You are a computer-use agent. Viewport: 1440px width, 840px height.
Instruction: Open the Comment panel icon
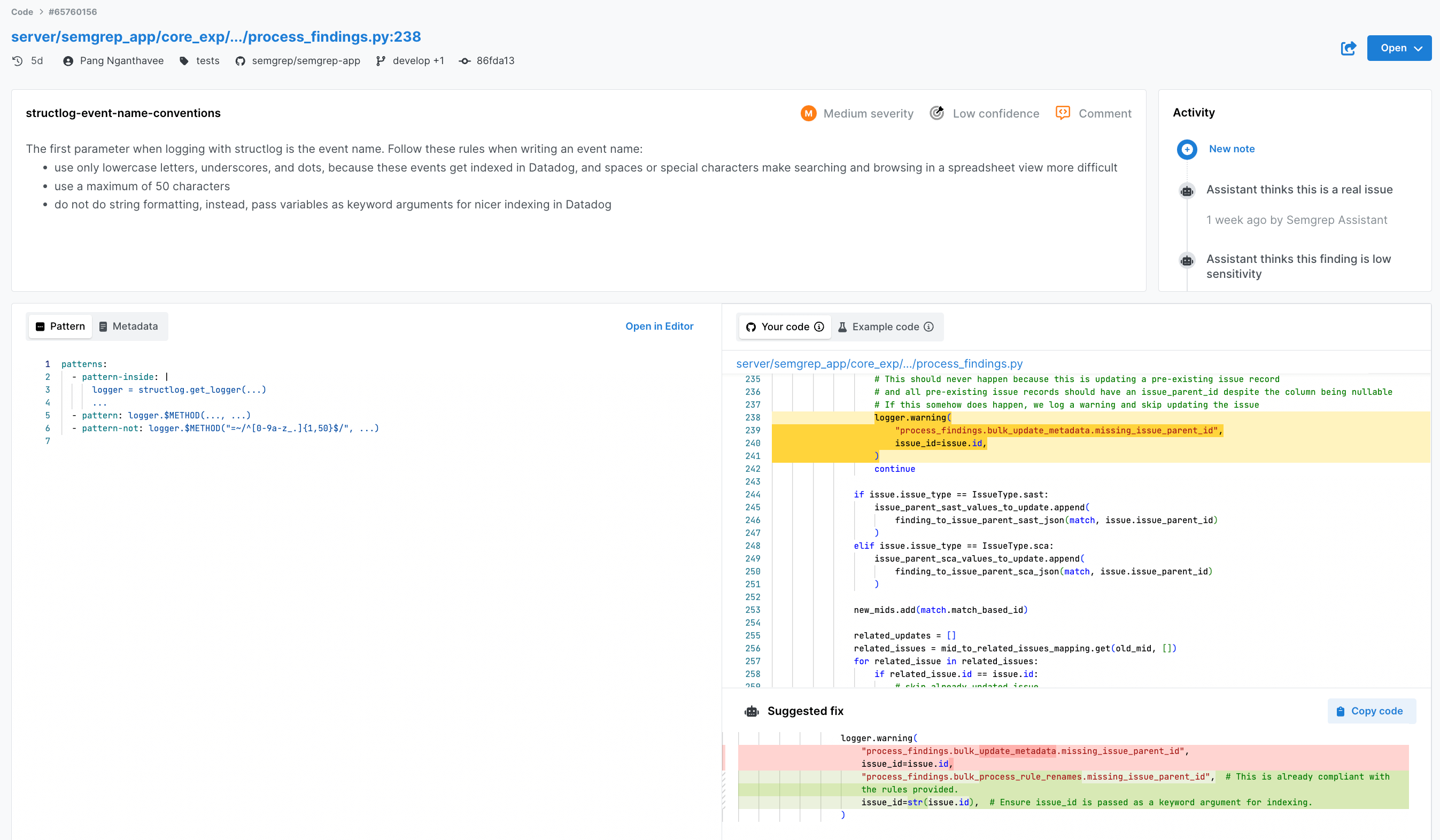[x=1062, y=113]
